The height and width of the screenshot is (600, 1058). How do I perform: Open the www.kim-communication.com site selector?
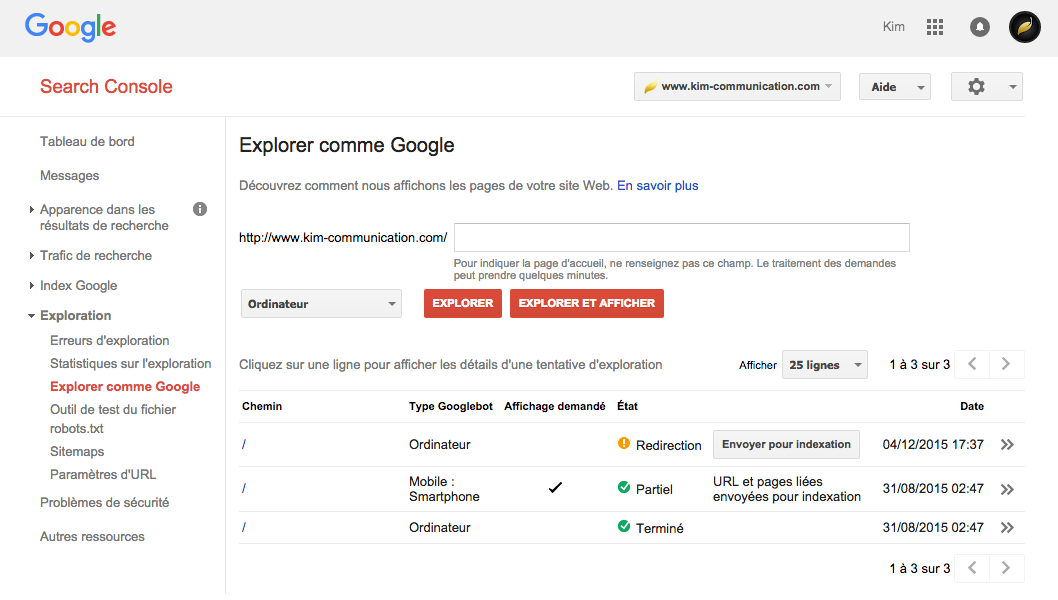click(737, 87)
